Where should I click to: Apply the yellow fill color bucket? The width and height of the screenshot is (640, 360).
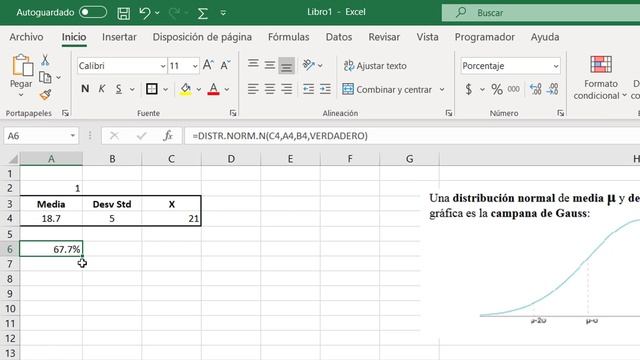[185, 89]
